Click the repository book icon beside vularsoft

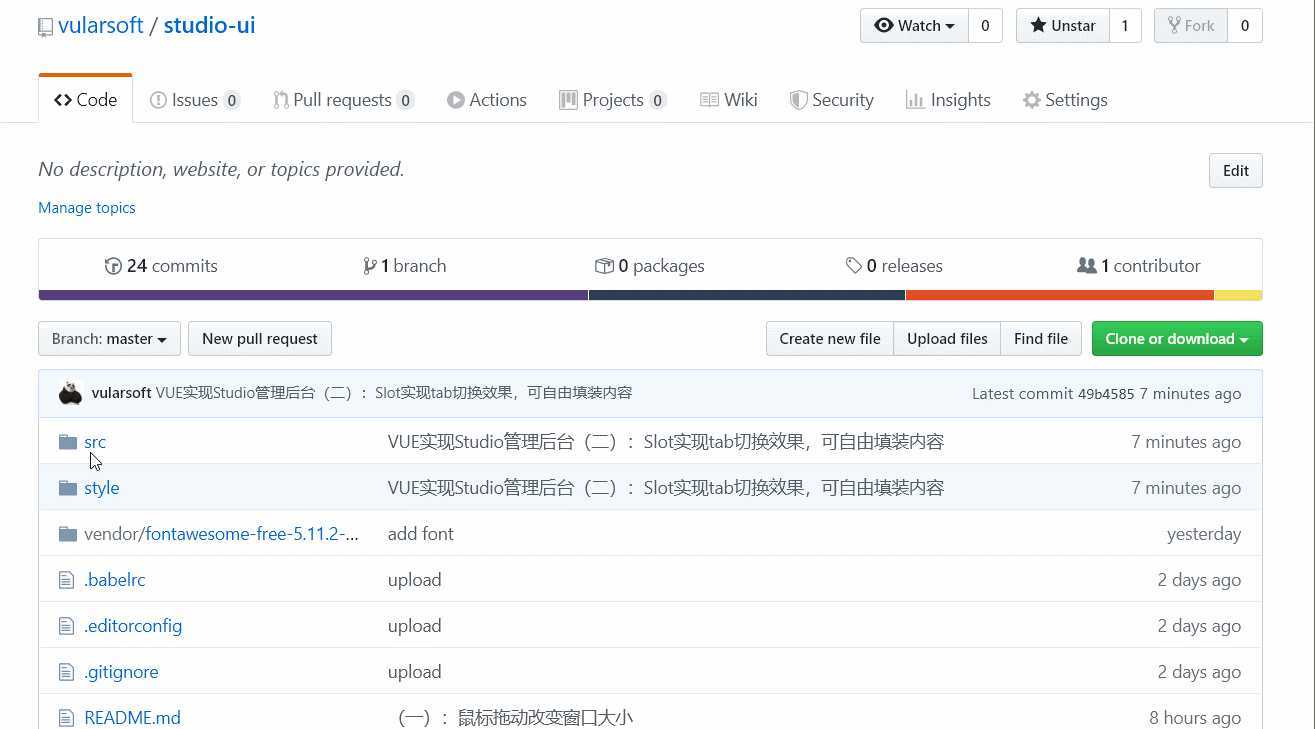pyautogui.click(x=45, y=28)
